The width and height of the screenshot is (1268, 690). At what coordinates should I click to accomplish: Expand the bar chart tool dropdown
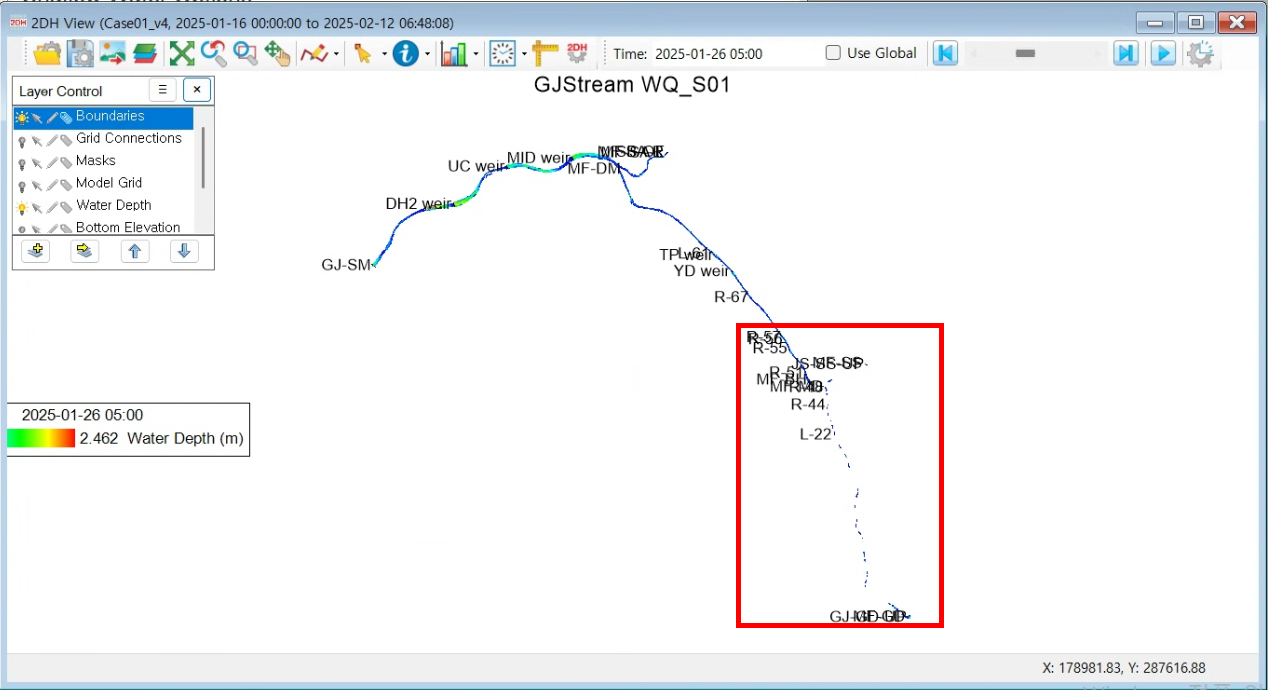tap(476, 54)
